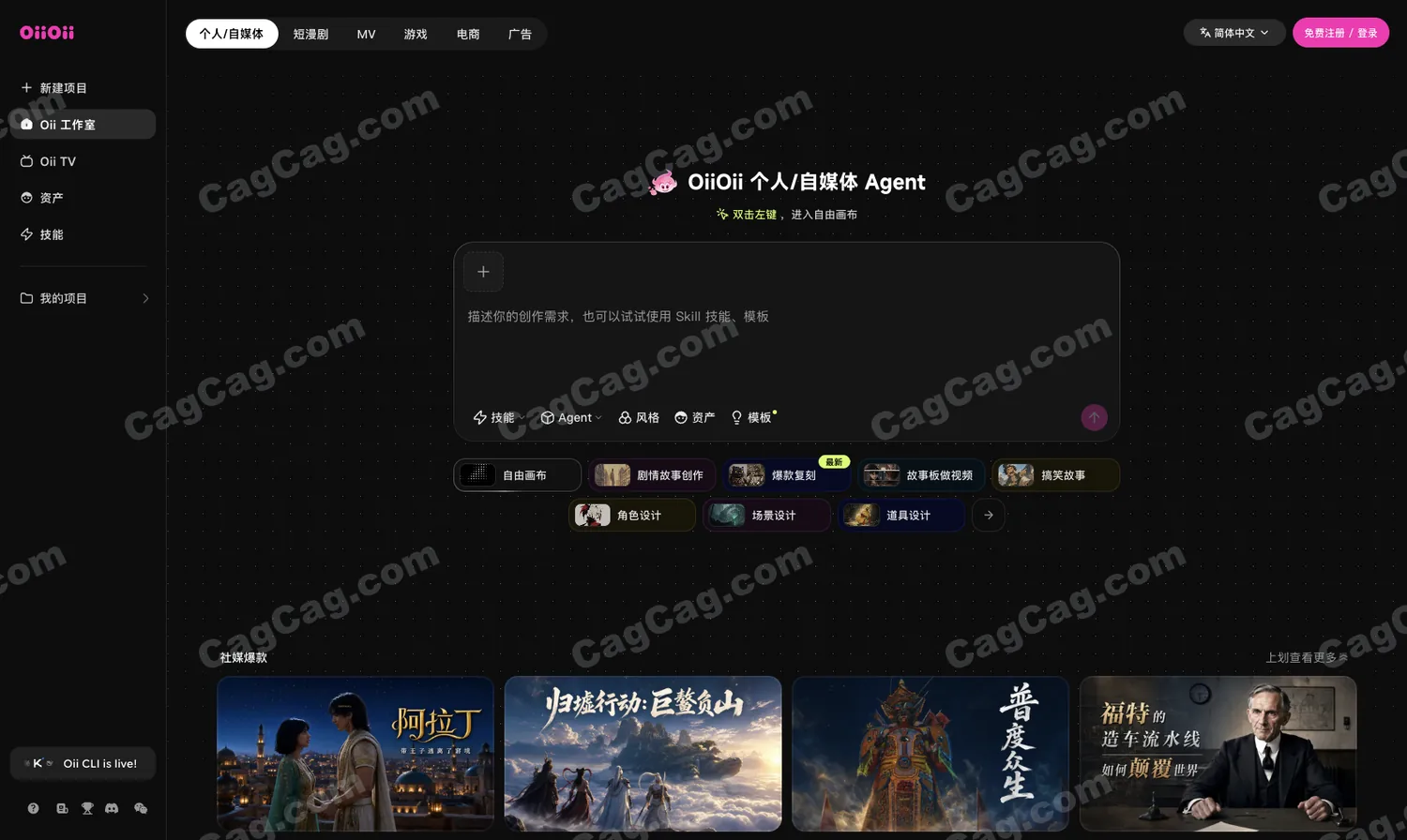
Task: Open the 阿拉丁 video thumbnail
Action: (356, 754)
